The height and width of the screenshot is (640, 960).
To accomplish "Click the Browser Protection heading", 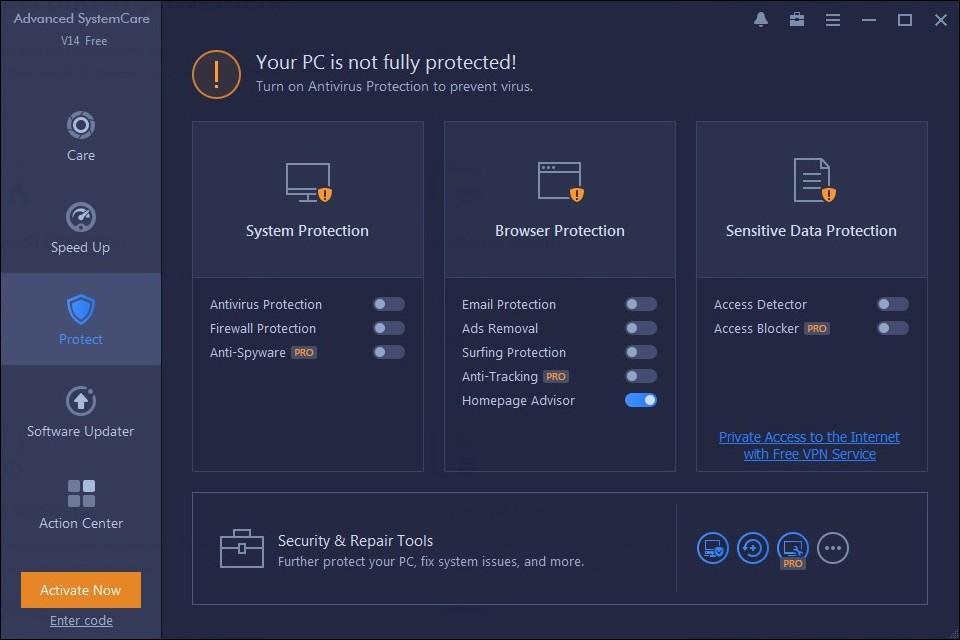I will coord(560,231).
